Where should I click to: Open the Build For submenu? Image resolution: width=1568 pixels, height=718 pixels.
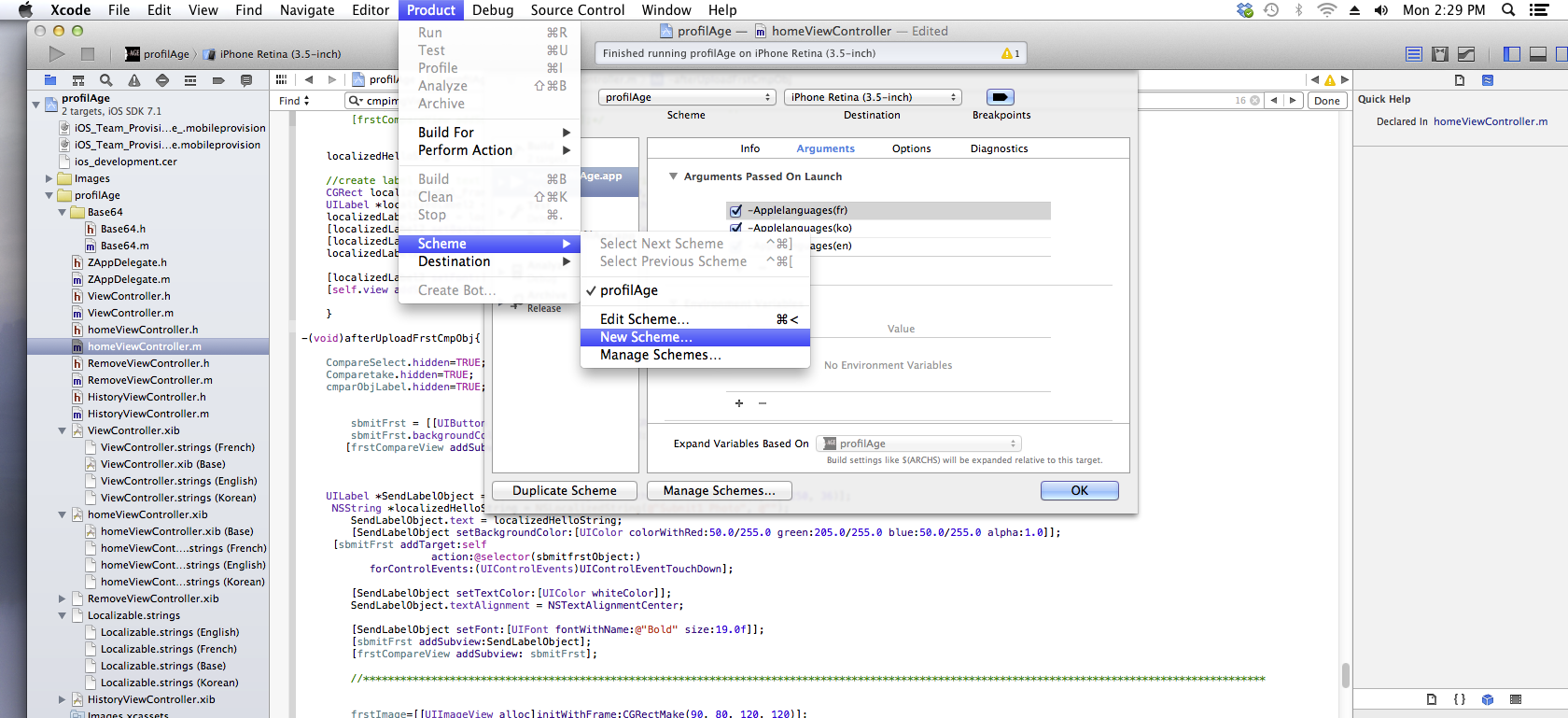[490, 133]
